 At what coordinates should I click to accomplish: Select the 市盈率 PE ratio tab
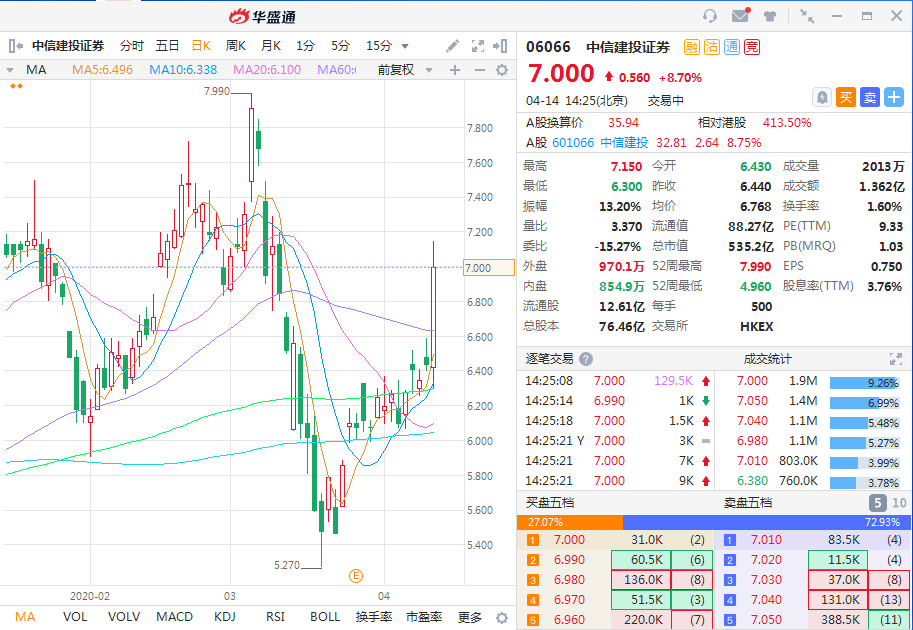[424, 617]
